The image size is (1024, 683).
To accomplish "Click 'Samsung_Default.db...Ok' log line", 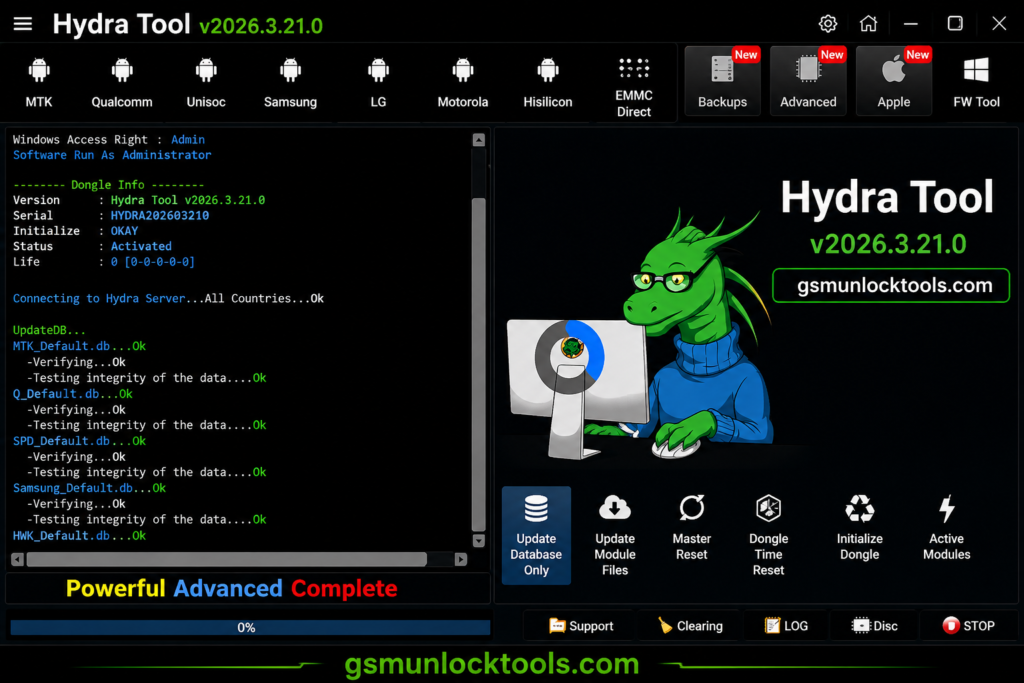I will click(x=89, y=488).
